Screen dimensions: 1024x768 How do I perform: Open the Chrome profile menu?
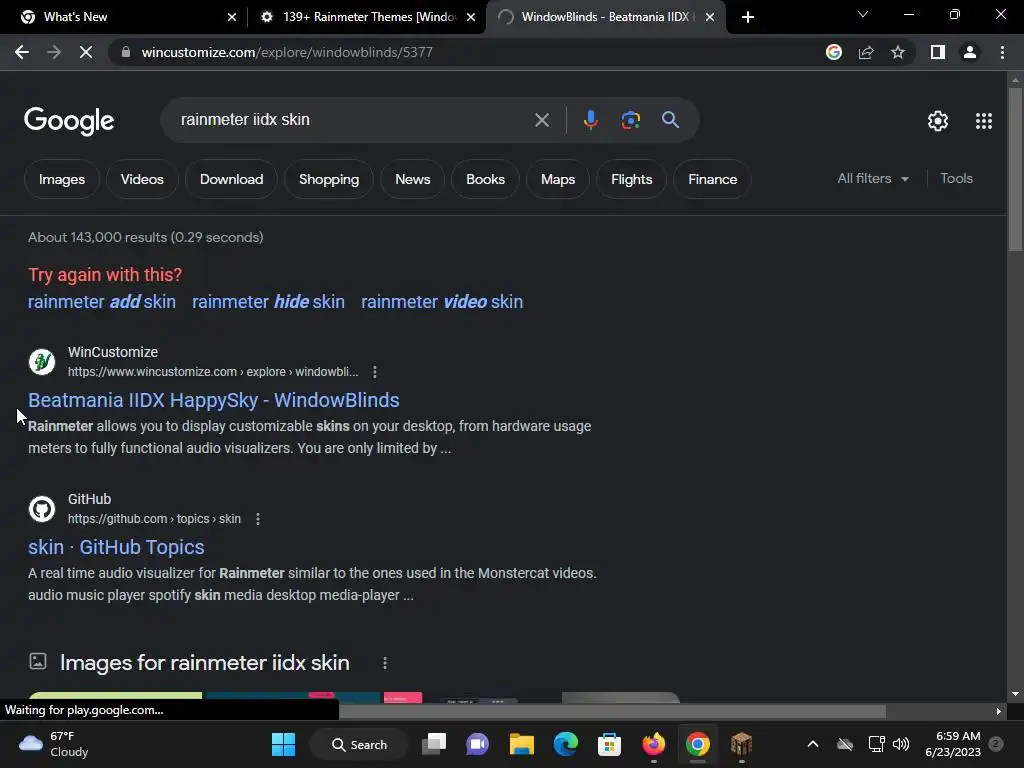tap(970, 52)
